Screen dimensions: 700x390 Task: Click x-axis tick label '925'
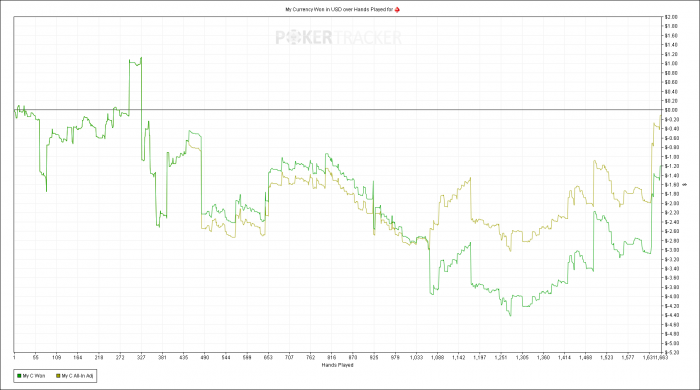374,357
